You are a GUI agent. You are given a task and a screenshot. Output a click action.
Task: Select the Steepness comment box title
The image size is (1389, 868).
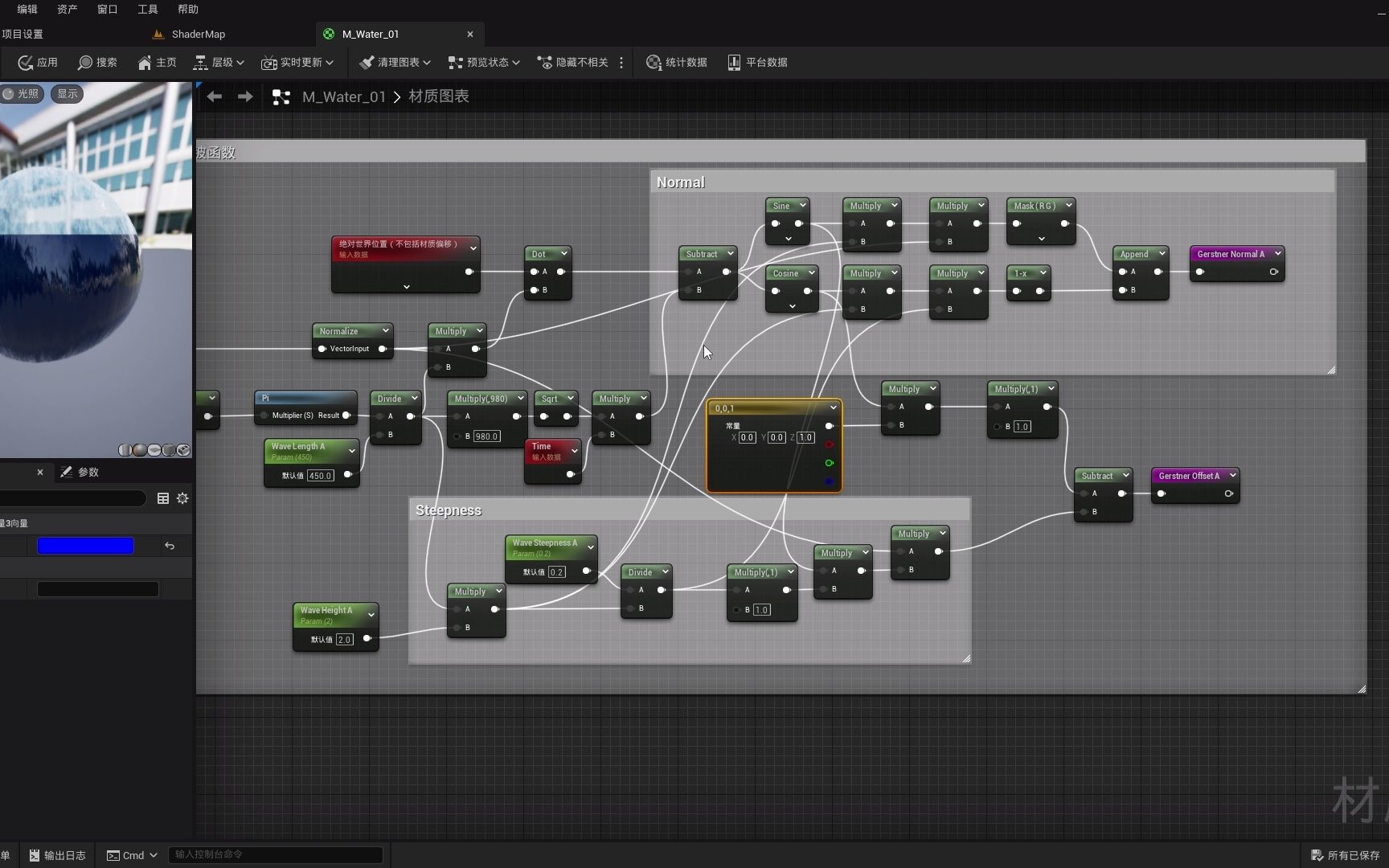click(449, 510)
